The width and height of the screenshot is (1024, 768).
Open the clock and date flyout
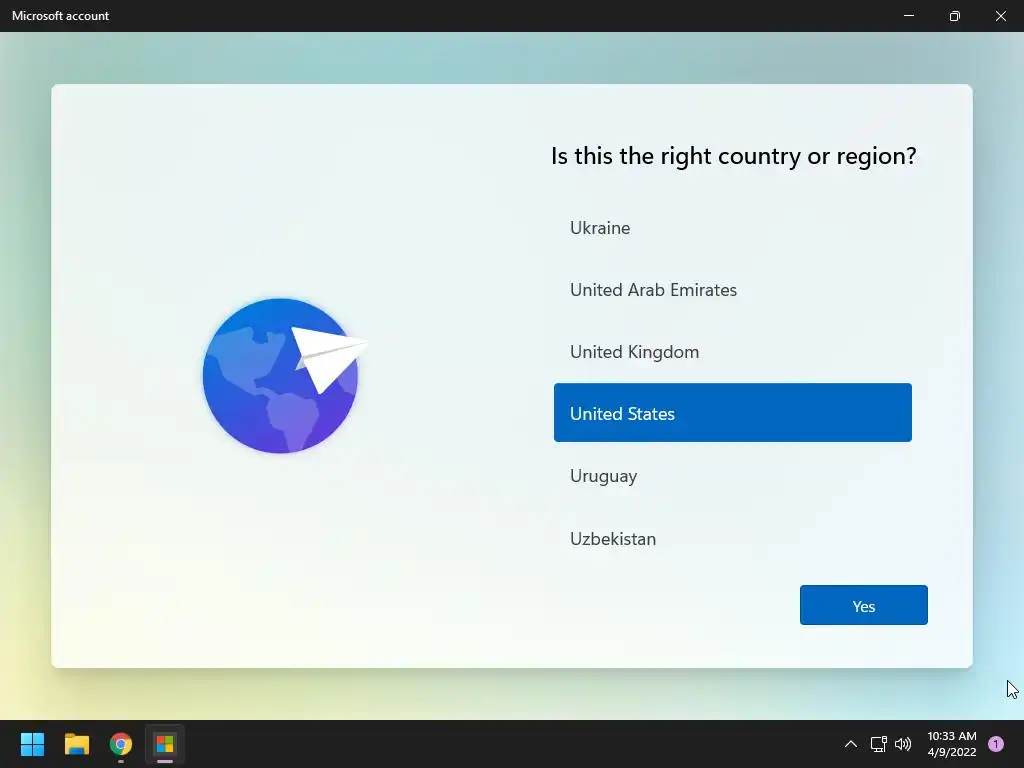(952, 744)
